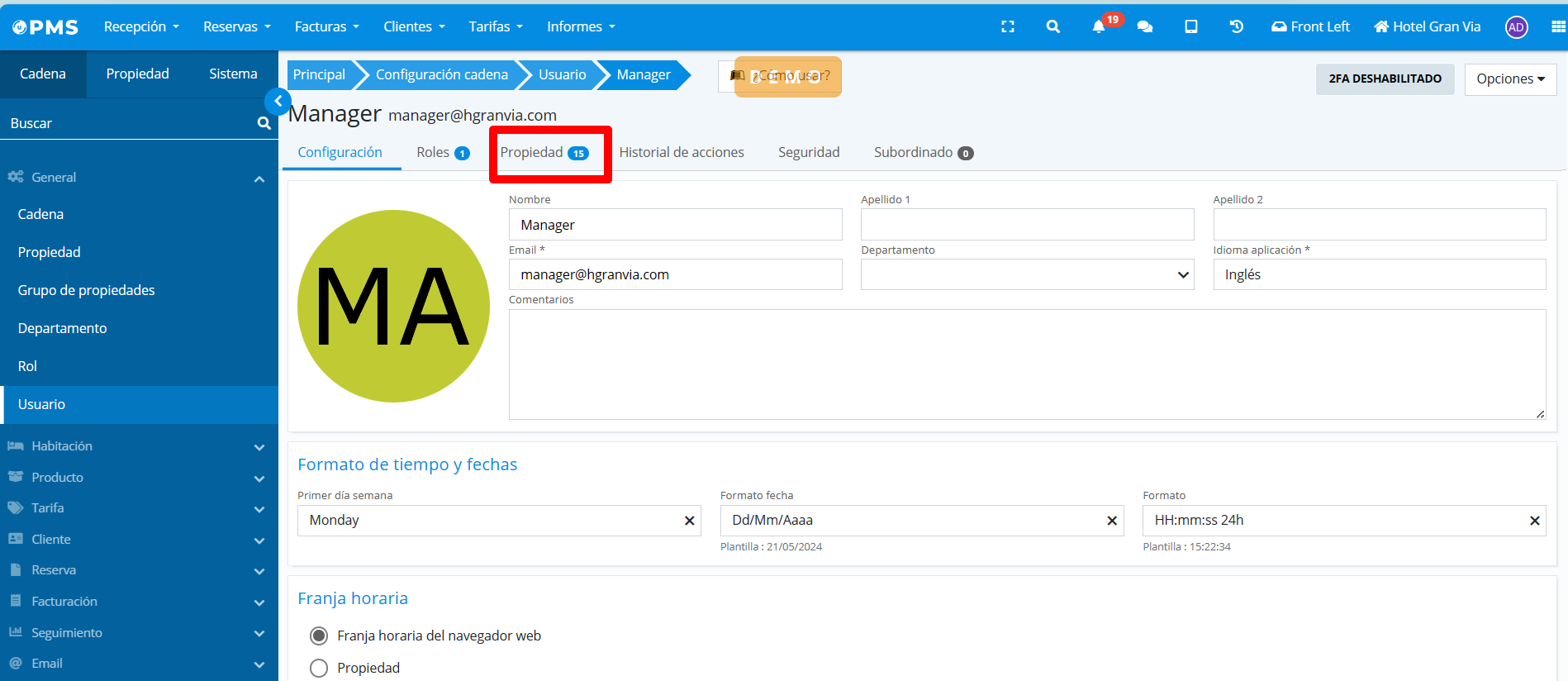The height and width of the screenshot is (681, 1568).
Task: Switch to the Historial de acciones tab
Action: (x=681, y=152)
